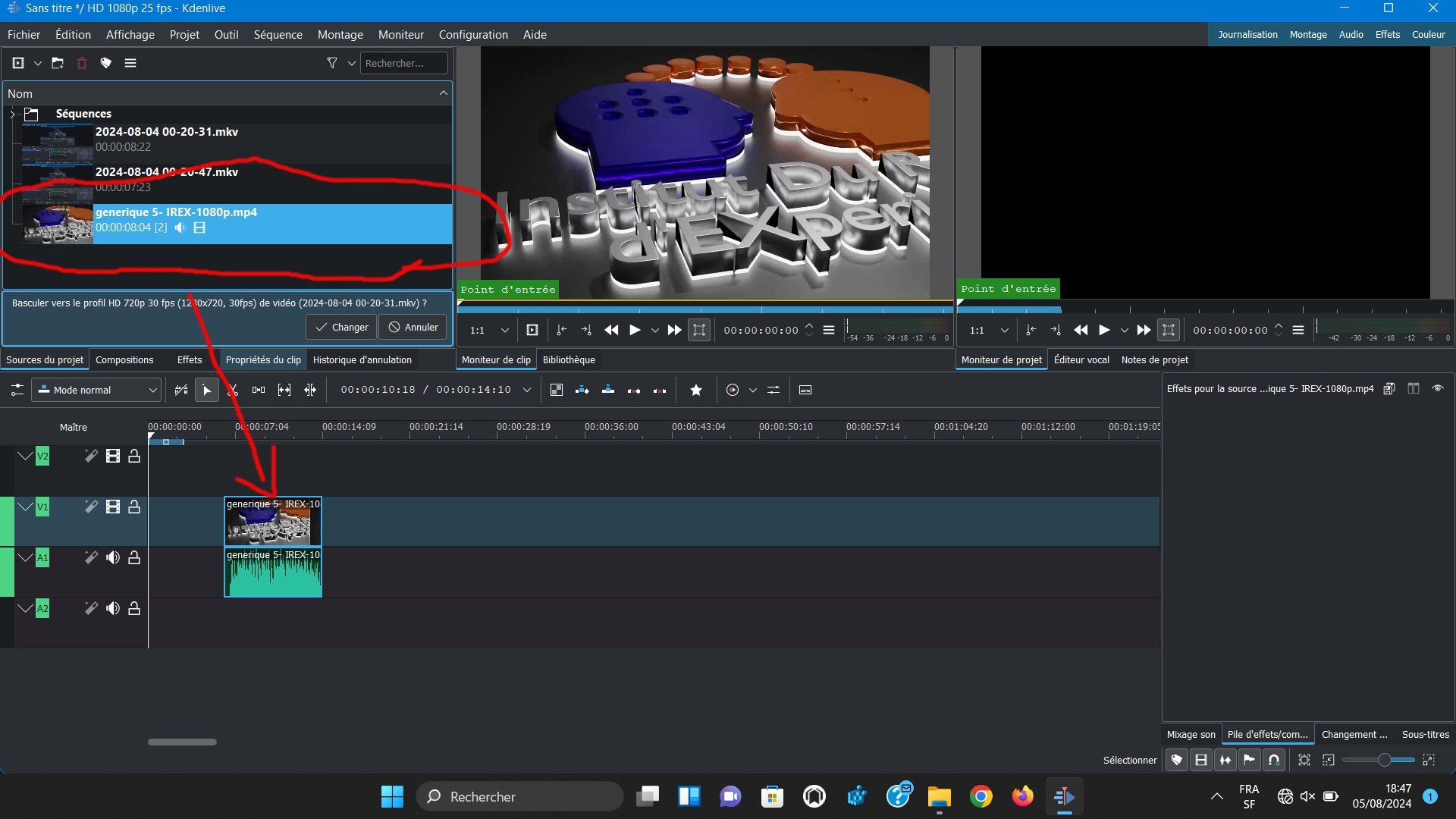Lock audio track A1
The height and width of the screenshot is (819, 1456).
[134, 557]
